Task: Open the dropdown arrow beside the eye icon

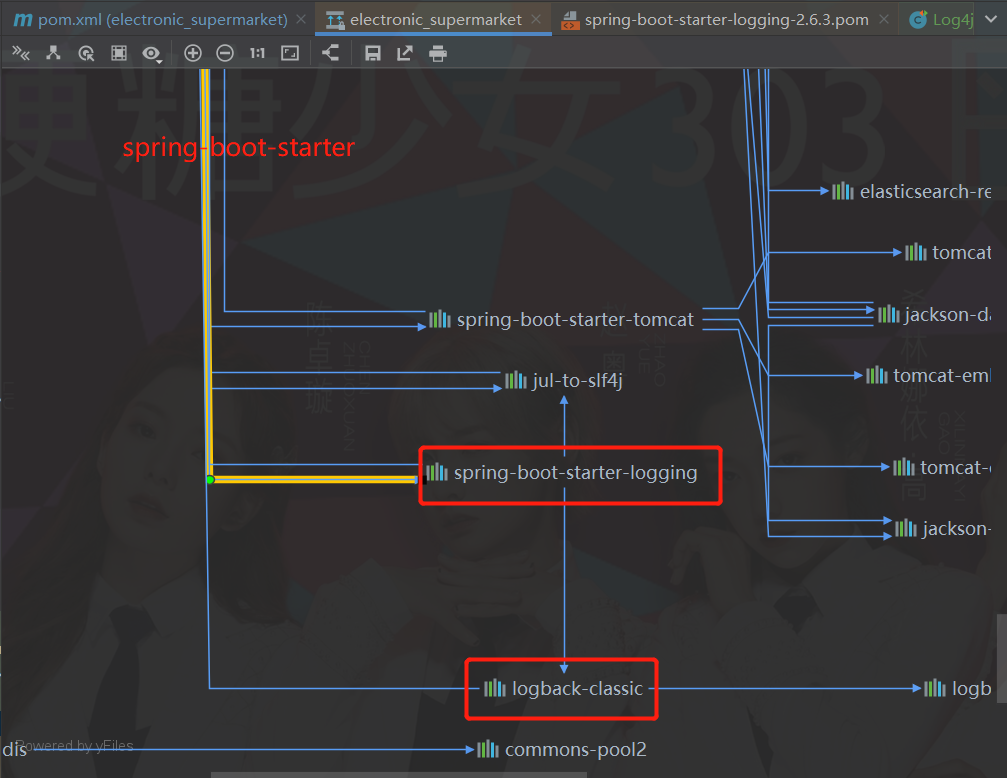Action: [x=160, y=60]
